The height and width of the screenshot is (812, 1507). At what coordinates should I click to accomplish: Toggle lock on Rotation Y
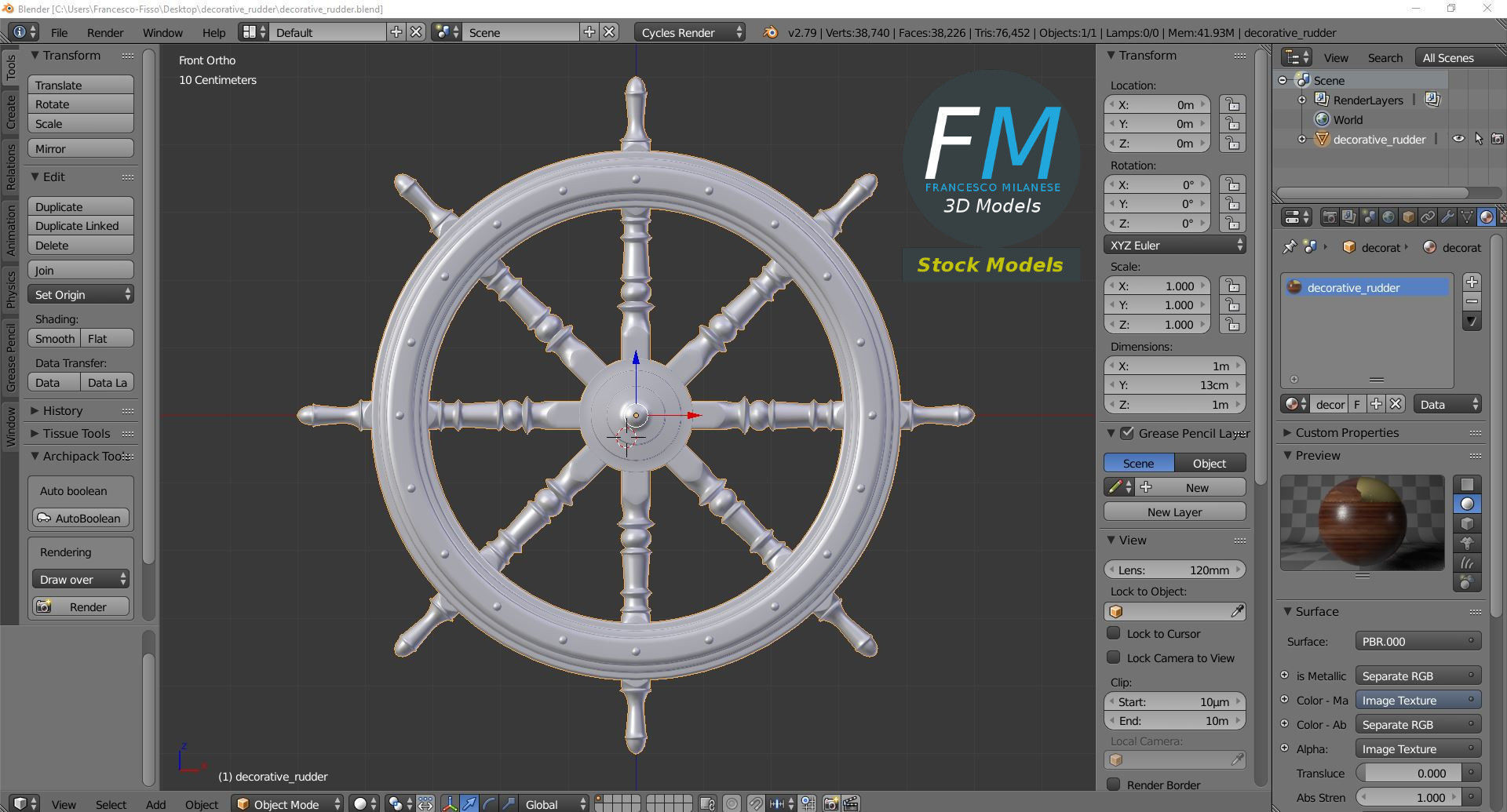[x=1232, y=204]
